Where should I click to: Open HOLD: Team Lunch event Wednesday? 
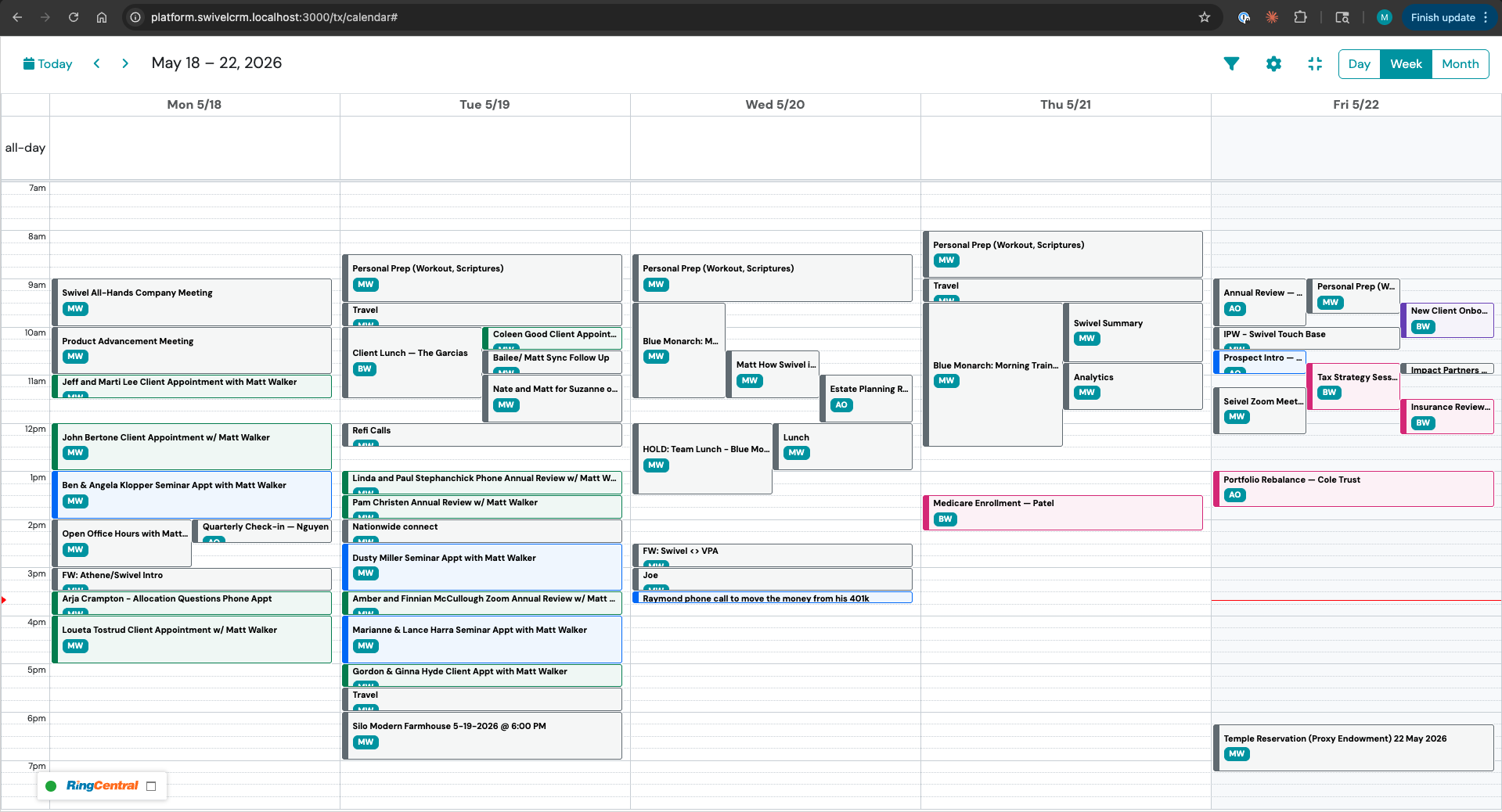[702, 458]
